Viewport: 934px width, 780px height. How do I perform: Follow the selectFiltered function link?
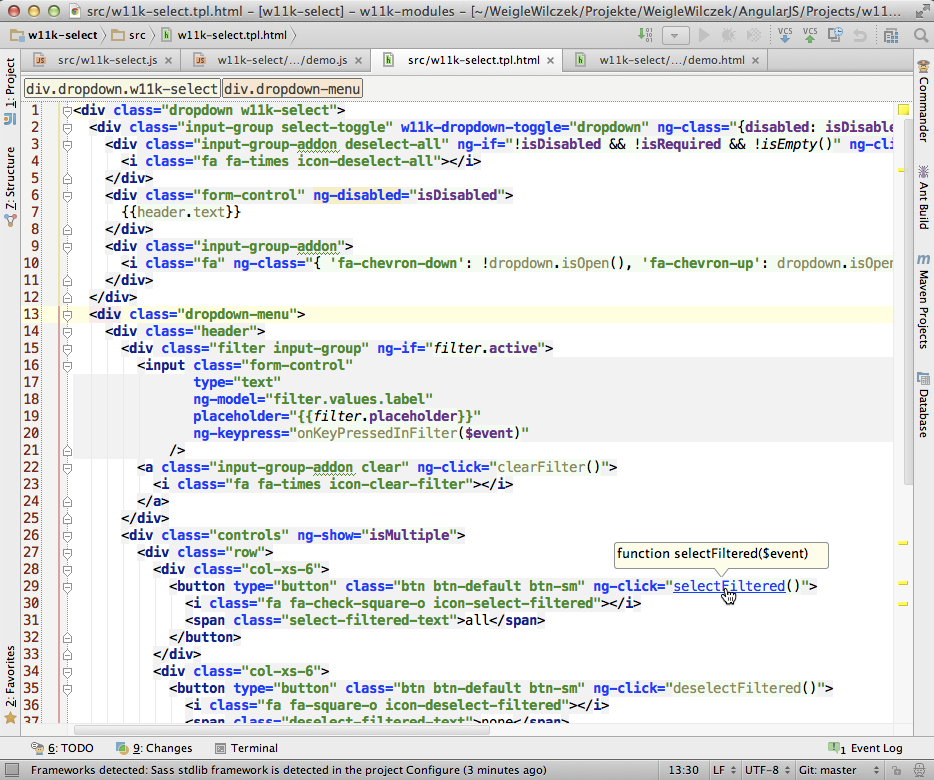point(729,586)
